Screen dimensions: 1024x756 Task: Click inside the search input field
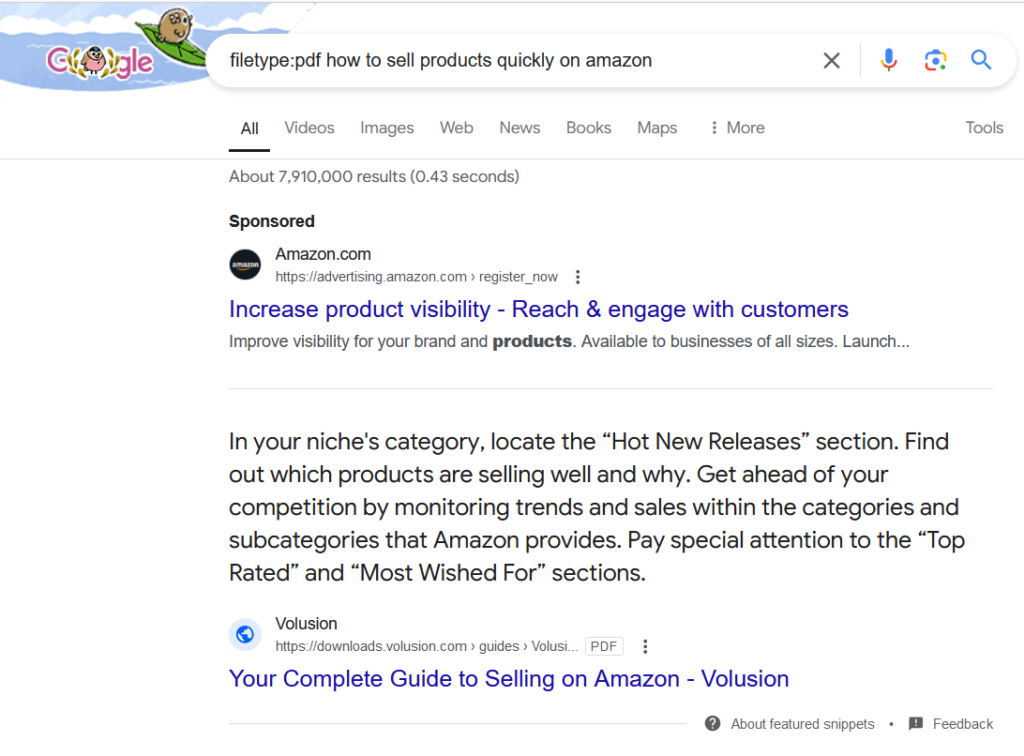coord(500,60)
